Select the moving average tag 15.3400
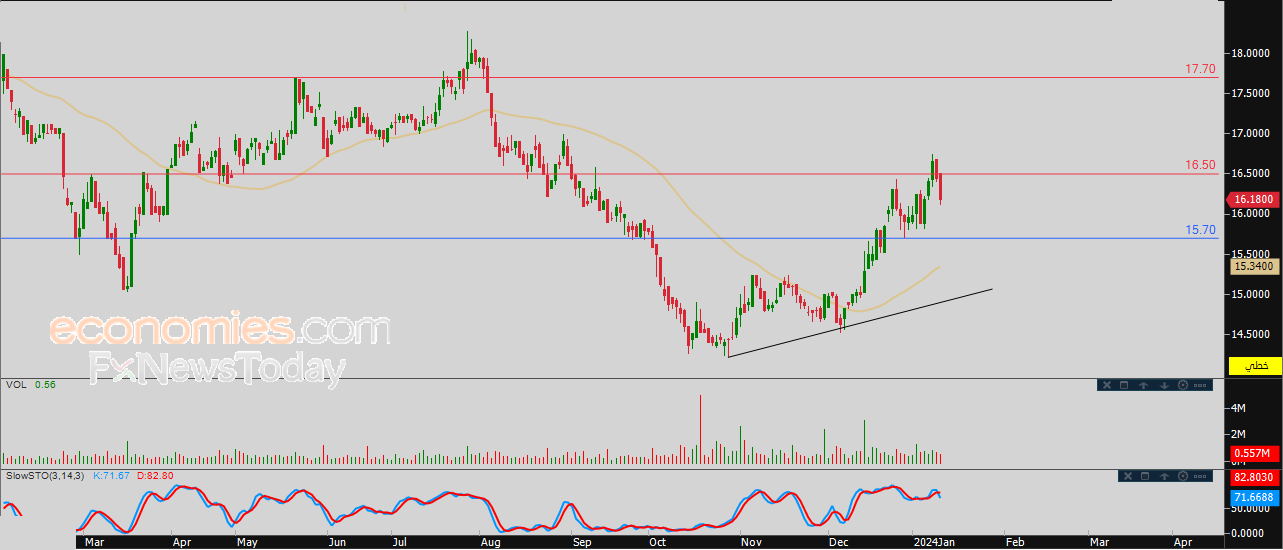The width and height of the screenshot is (1283, 550). (1256, 267)
